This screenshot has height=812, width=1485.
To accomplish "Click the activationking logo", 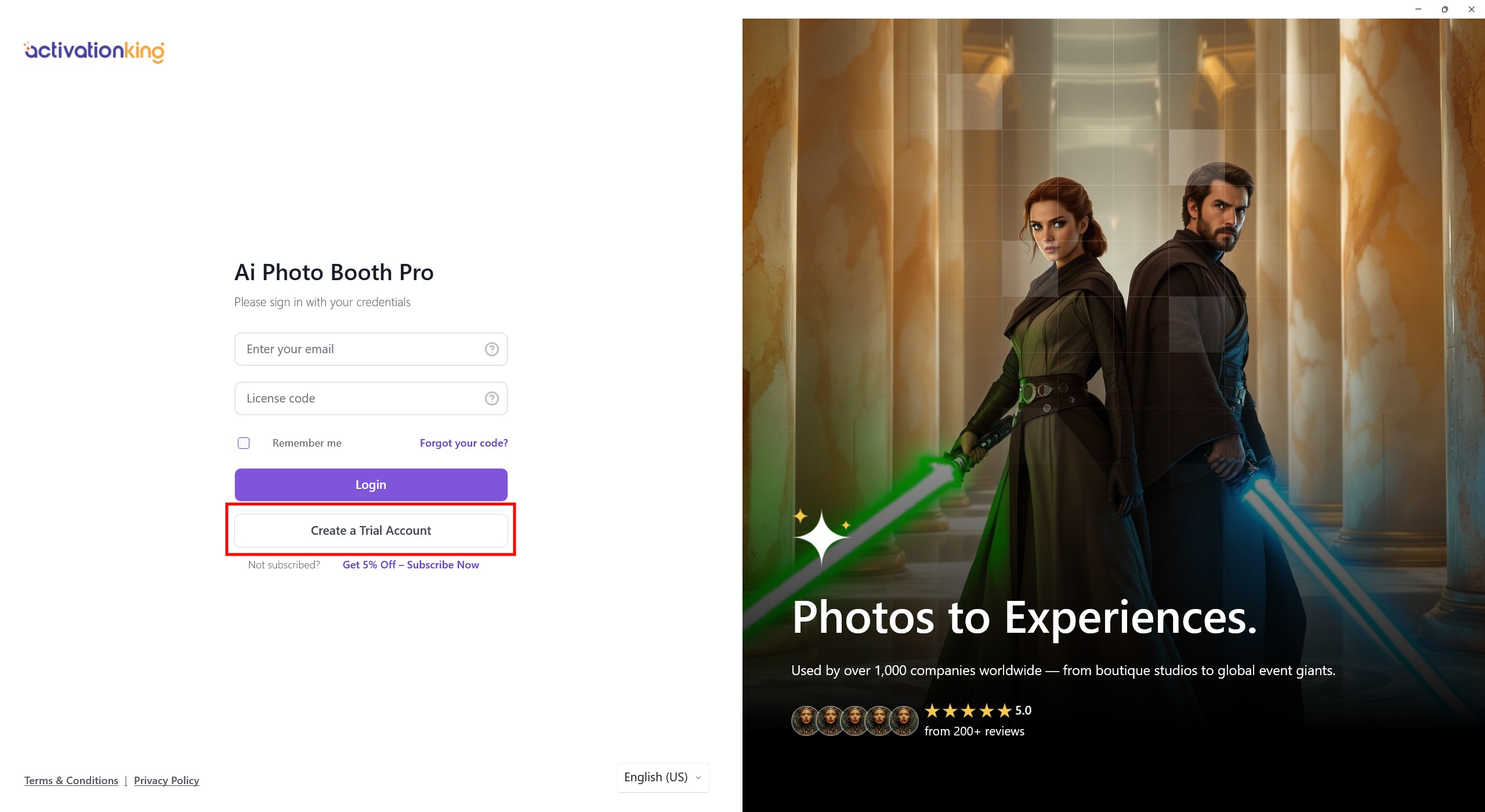I will pyautogui.click(x=94, y=51).
